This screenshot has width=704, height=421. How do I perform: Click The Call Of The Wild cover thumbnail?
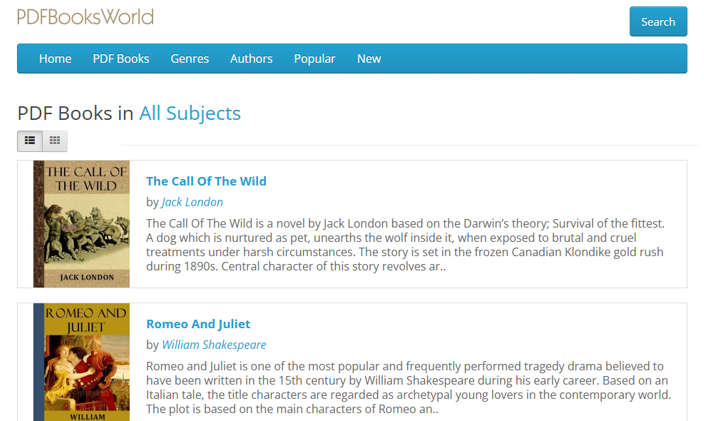[82, 224]
